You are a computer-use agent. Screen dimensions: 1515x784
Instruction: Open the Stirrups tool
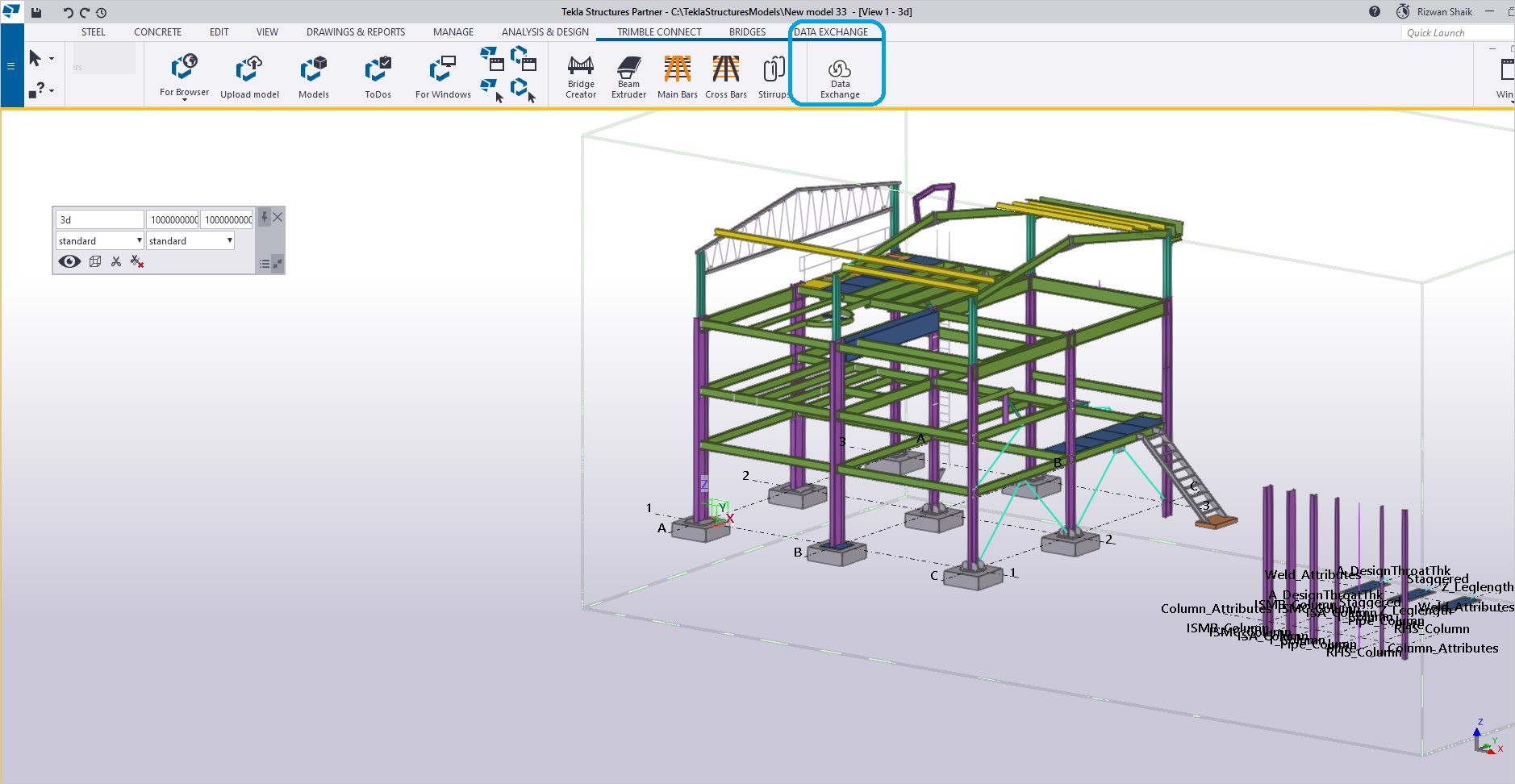772,74
